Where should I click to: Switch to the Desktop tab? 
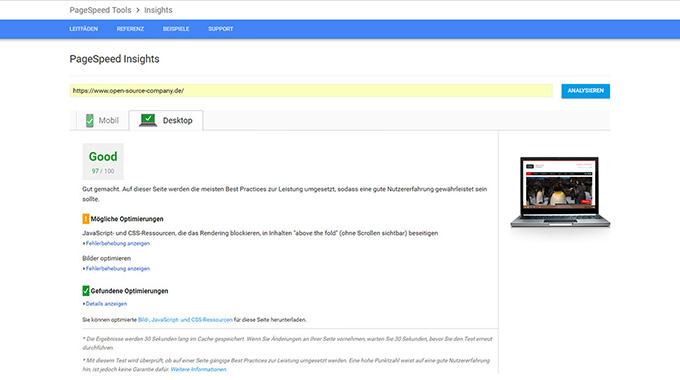166,121
